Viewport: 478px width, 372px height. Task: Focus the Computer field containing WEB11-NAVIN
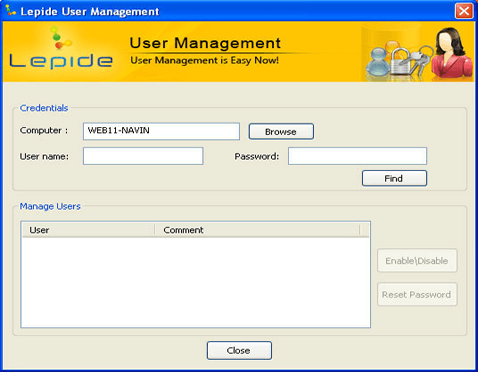[161, 131]
